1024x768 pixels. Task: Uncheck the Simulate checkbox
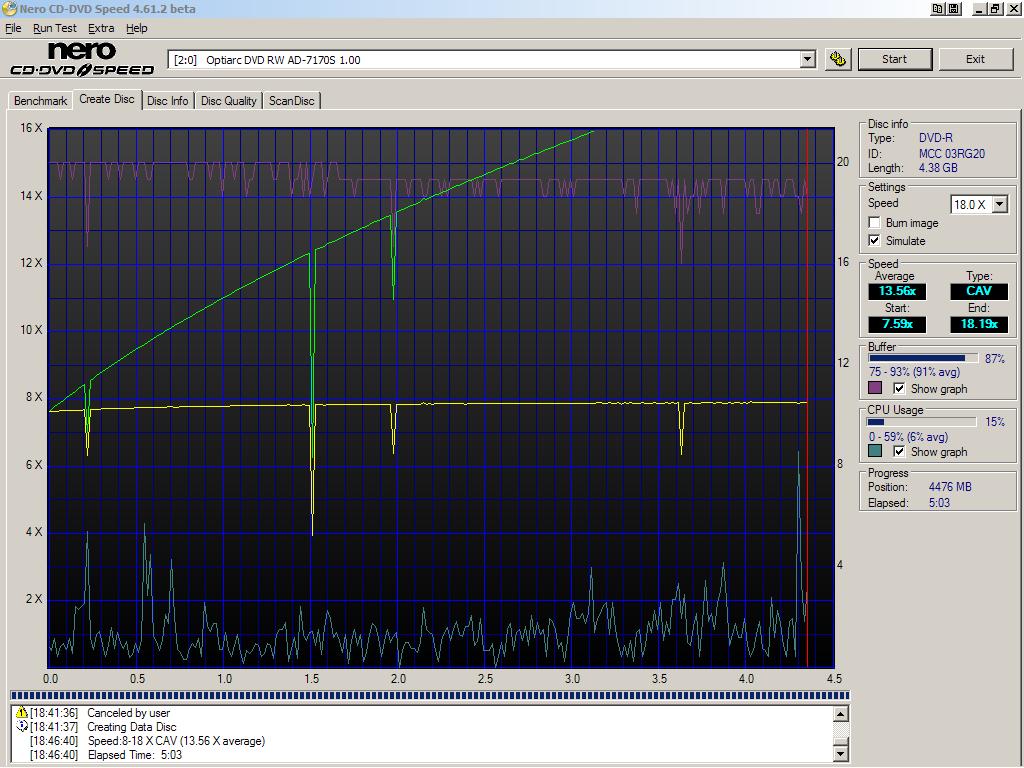[874, 240]
